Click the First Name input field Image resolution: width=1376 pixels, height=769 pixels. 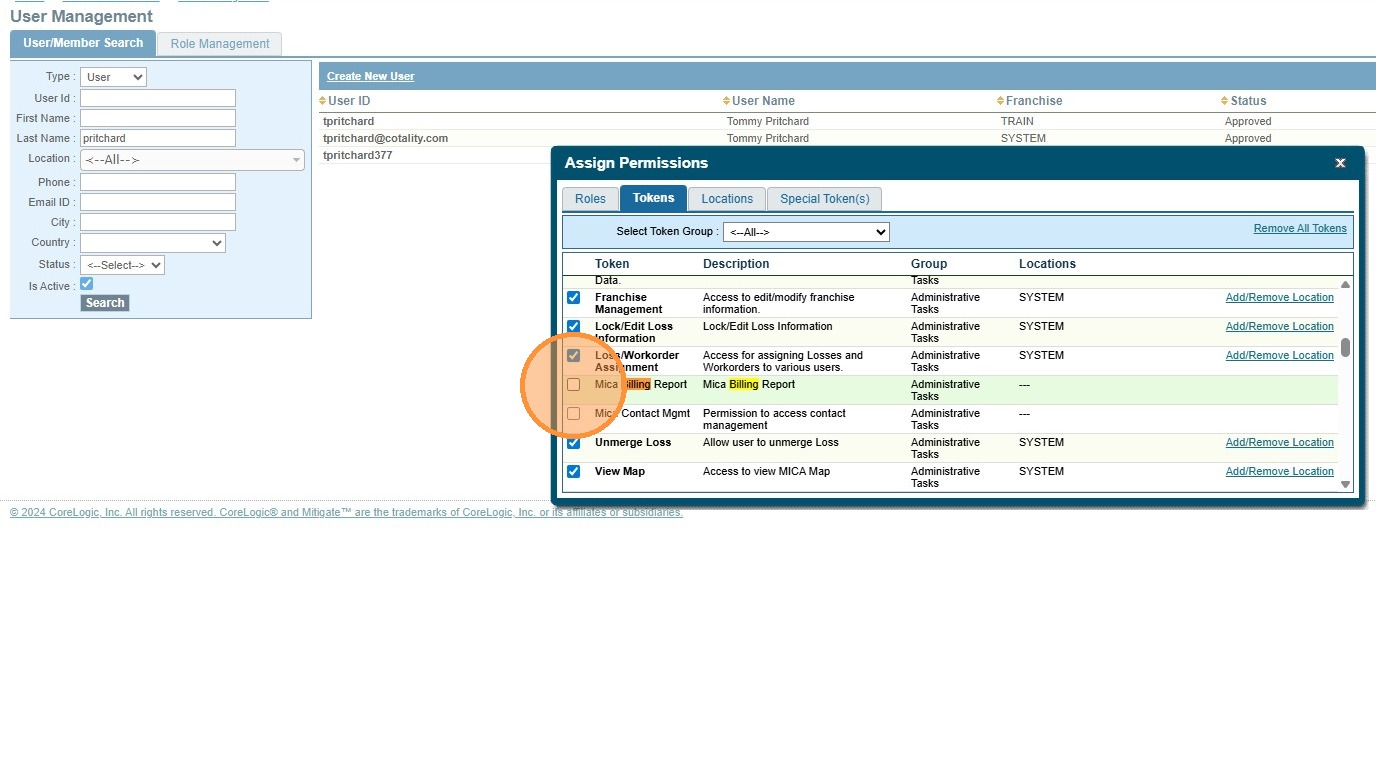158,118
